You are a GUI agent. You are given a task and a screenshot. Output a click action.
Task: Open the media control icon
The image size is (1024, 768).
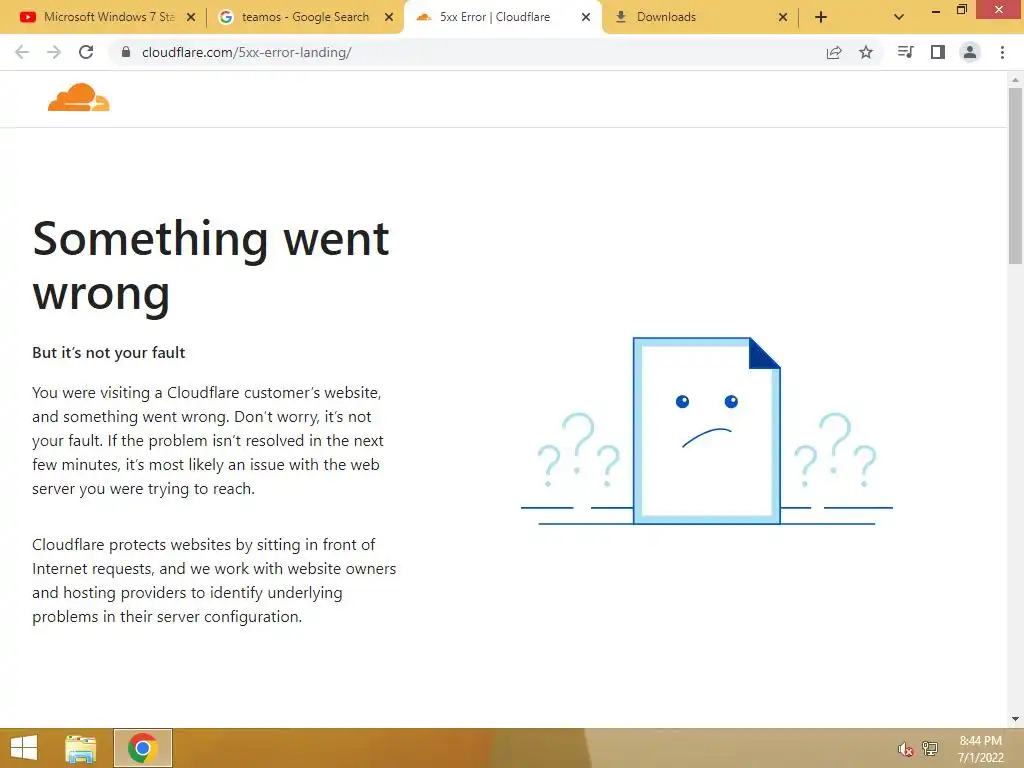pos(905,52)
